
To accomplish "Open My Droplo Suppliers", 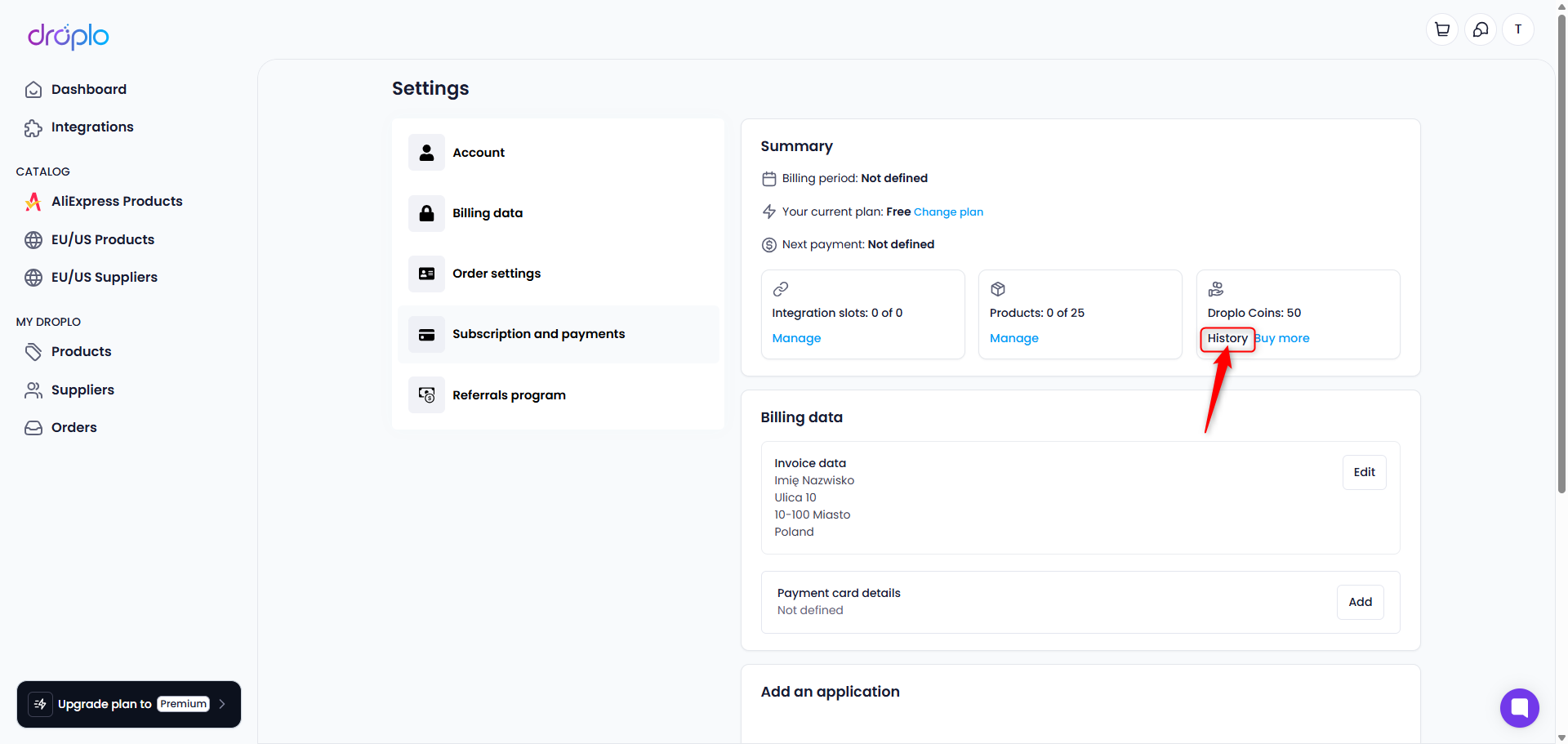I will tap(82, 390).
